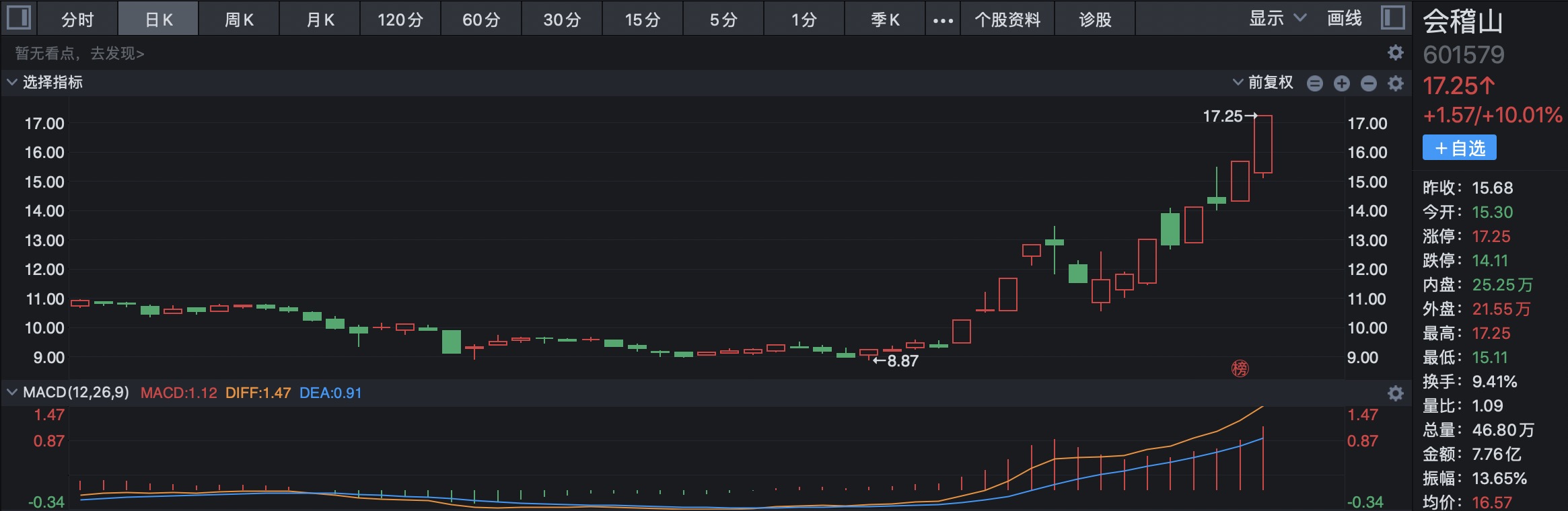Expand the 选择指标 indicator selector
Screen dimensions: 1568x511
pos(45,82)
